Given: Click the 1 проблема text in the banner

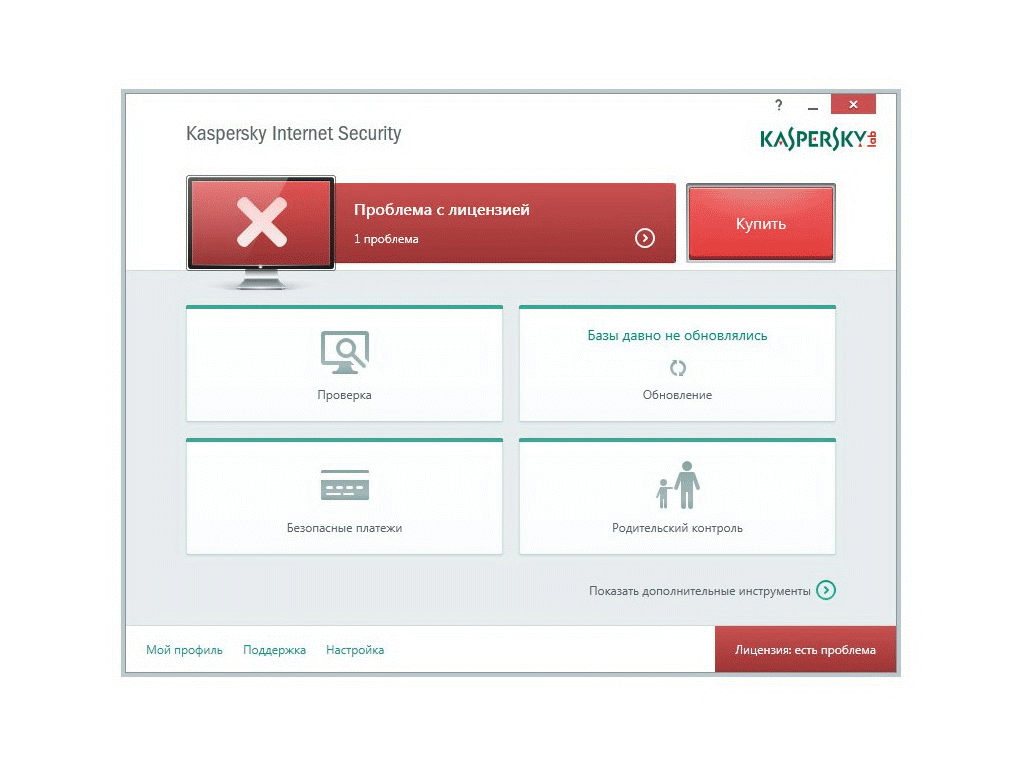Looking at the screenshot, I should [x=386, y=239].
